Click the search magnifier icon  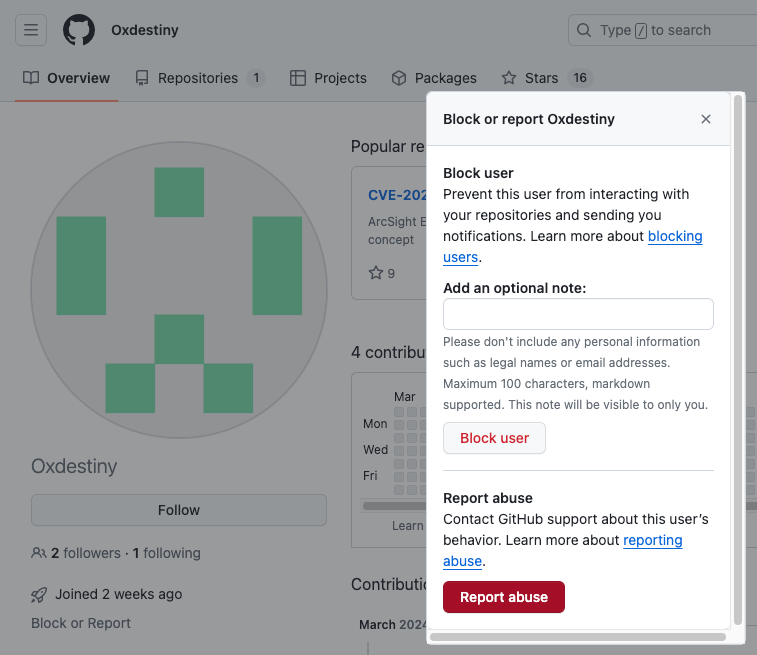tap(584, 30)
